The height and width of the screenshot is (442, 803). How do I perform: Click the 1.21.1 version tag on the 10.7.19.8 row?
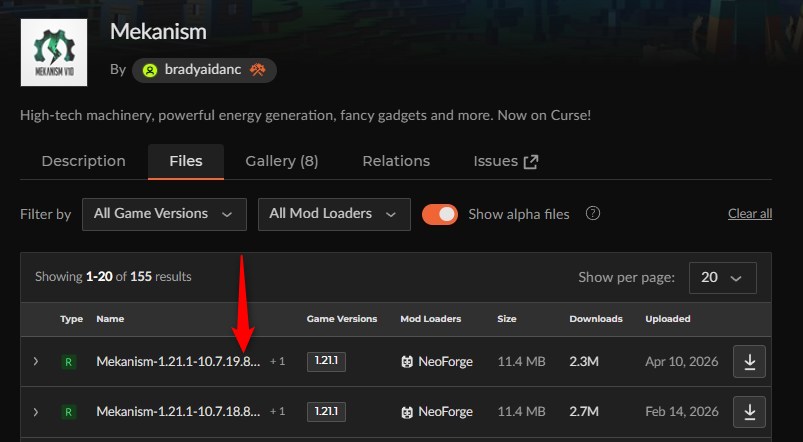pyautogui.click(x=326, y=362)
